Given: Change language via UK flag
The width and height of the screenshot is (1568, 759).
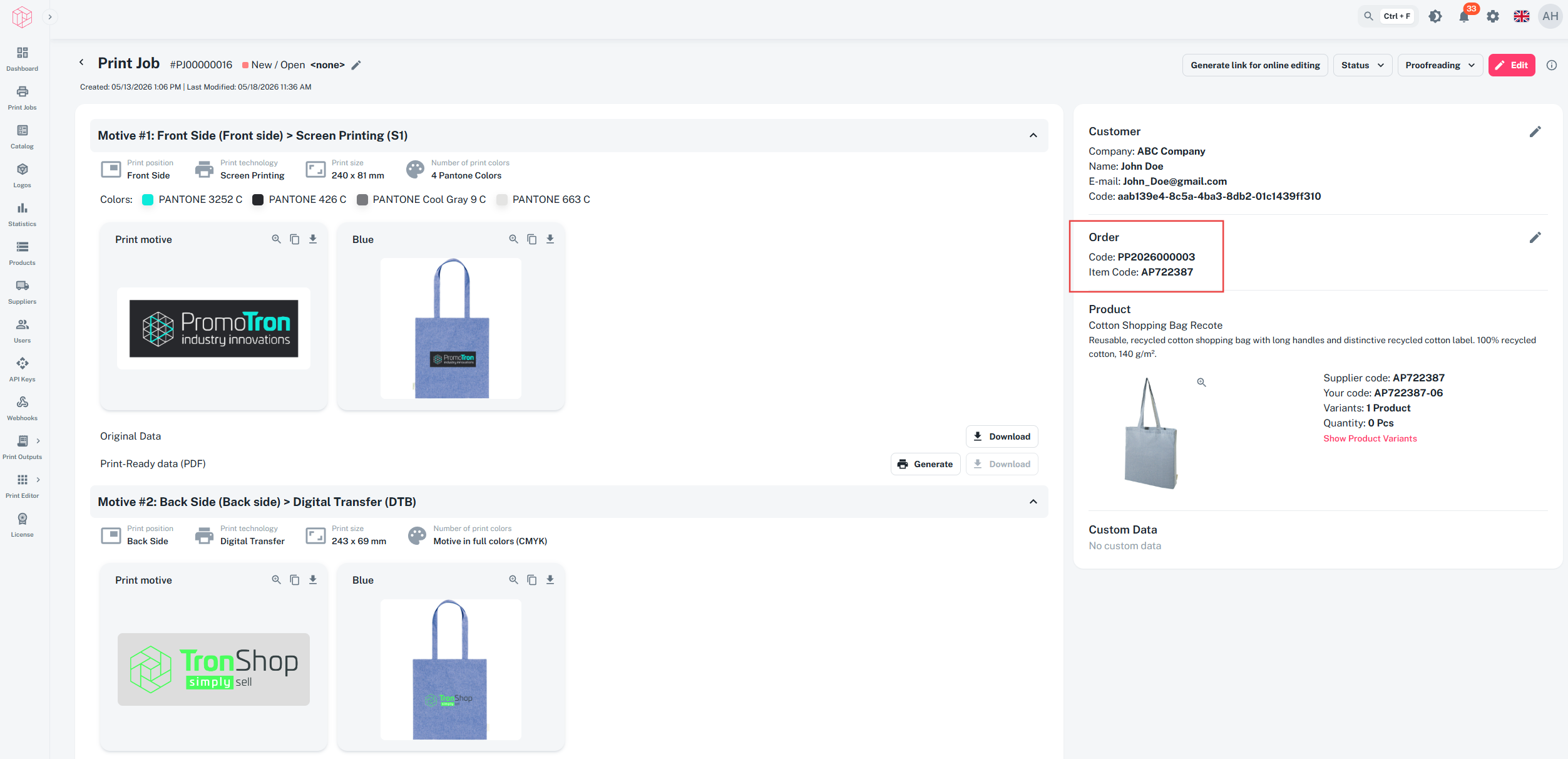Looking at the screenshot, I should (1522, 16).
